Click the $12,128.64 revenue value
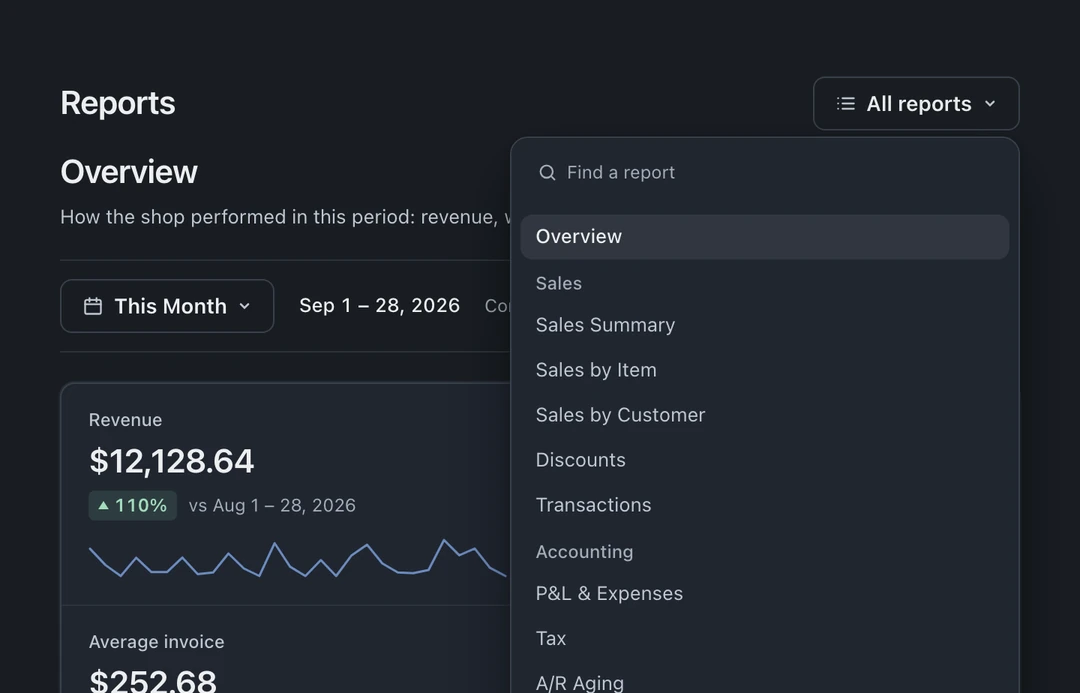This screenshot has width=1080, height=693. coord(172,461)
